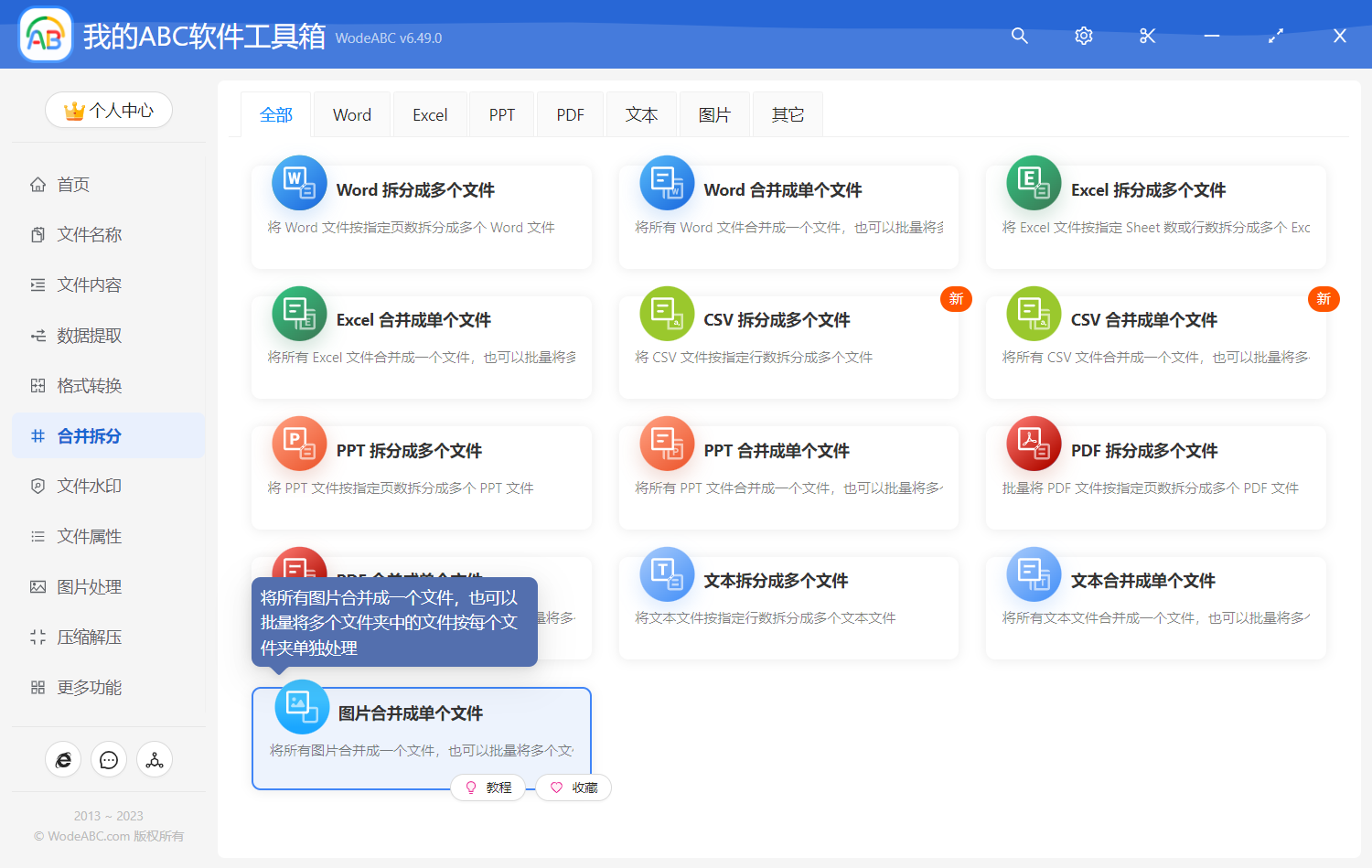
Task: Select 压缩解压 from sidebar menu
Action: pos(89,638)
